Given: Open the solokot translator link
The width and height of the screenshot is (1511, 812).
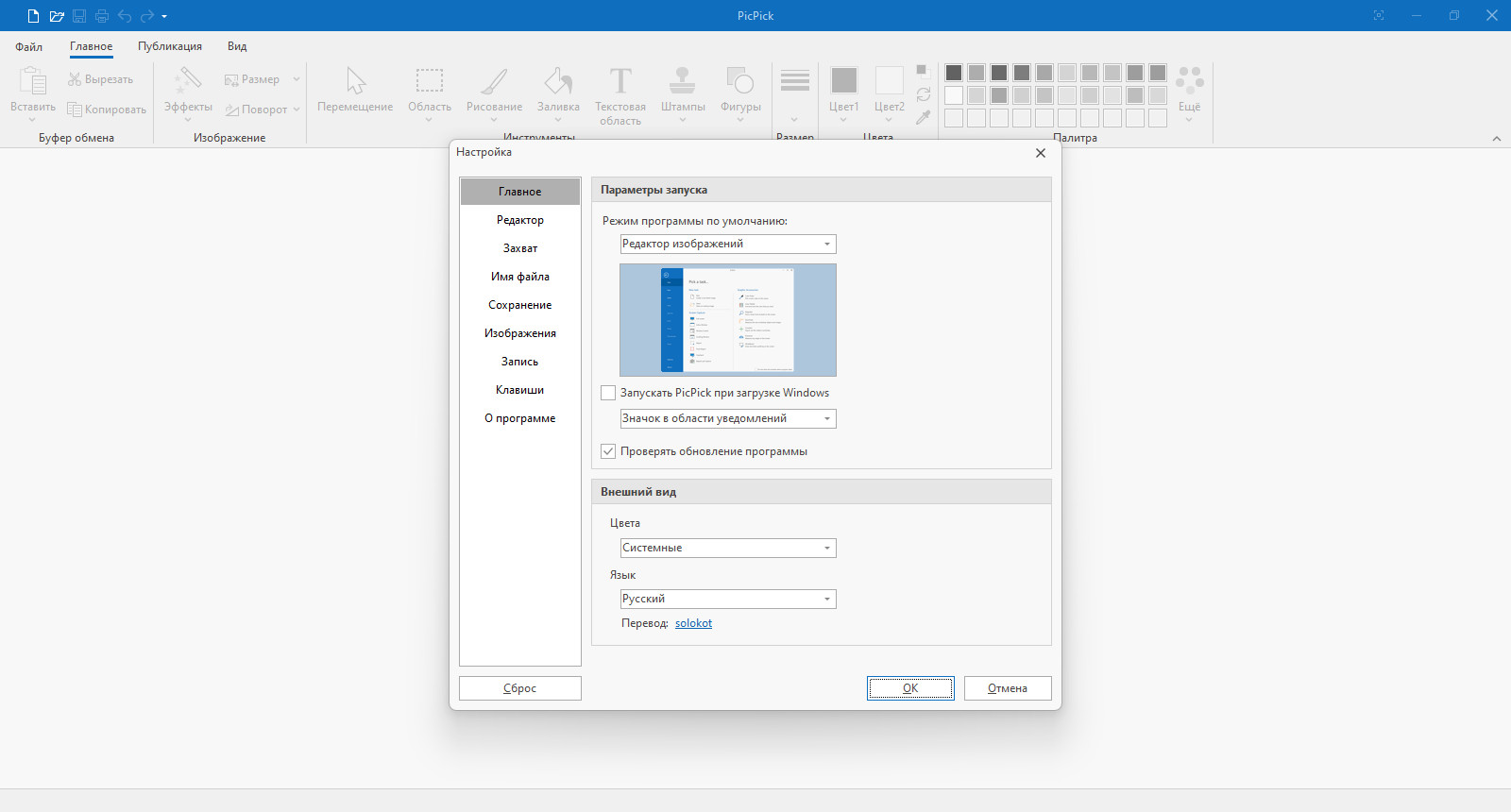Looking at the screenshot, I should tap(693, 623).
